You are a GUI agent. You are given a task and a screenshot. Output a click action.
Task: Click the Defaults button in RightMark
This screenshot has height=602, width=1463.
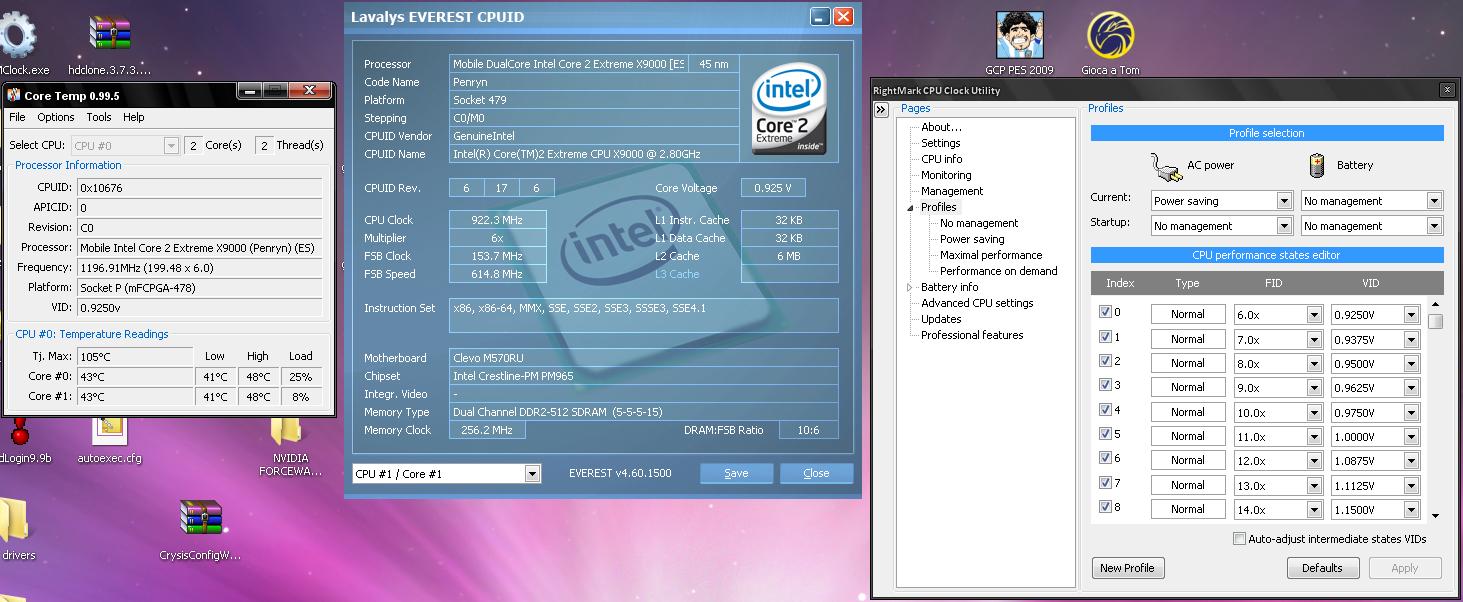pyautogui.click(x=1322, y=568)
